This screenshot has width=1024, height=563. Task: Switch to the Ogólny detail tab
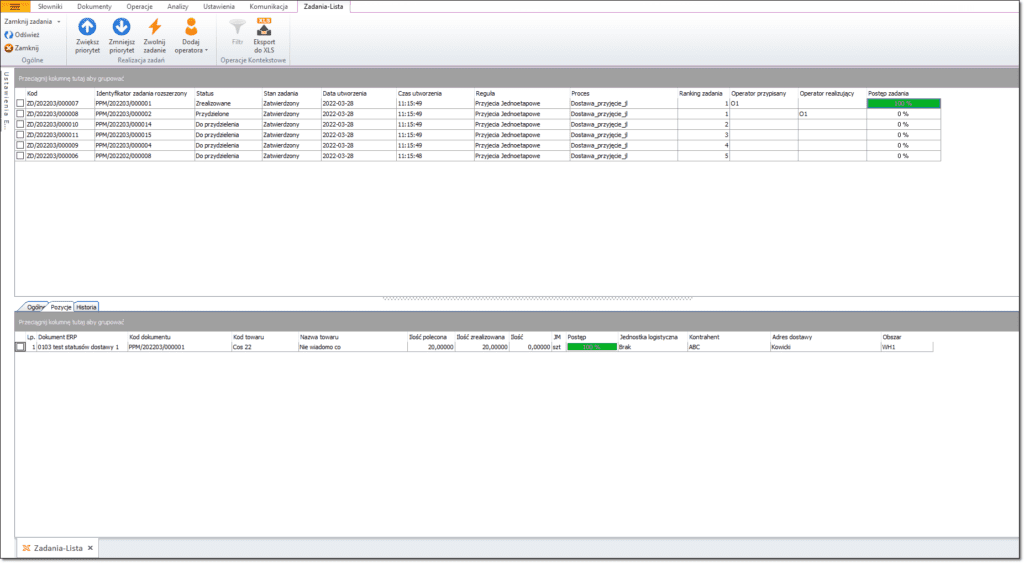pos(35,307)
